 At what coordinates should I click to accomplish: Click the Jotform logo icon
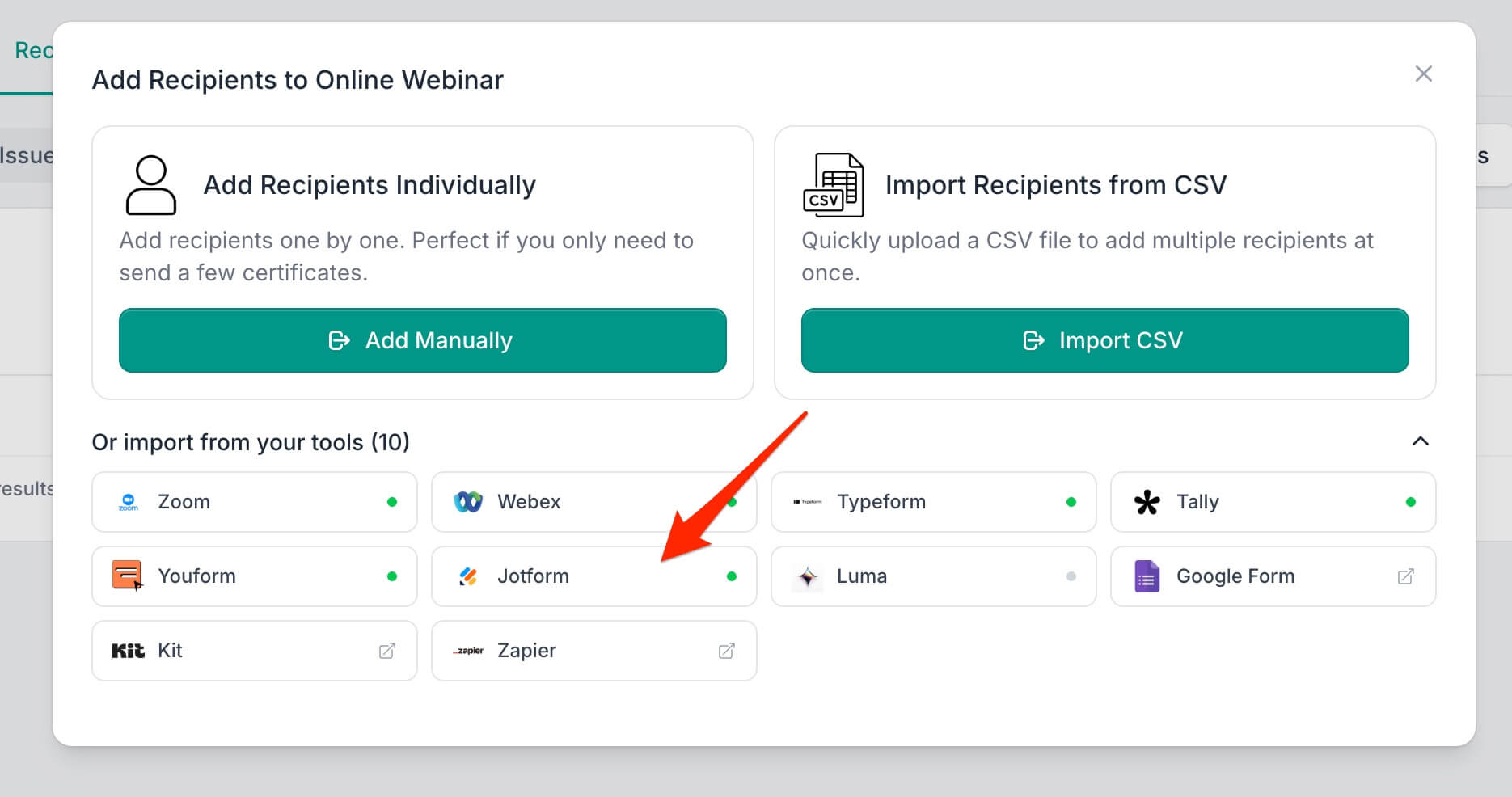point(468,576)
